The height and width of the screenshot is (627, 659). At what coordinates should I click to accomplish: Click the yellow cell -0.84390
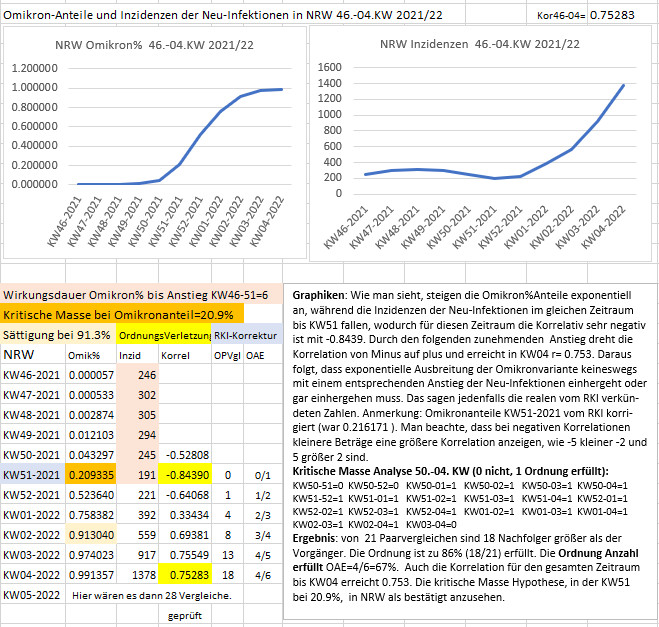(185, 475)
